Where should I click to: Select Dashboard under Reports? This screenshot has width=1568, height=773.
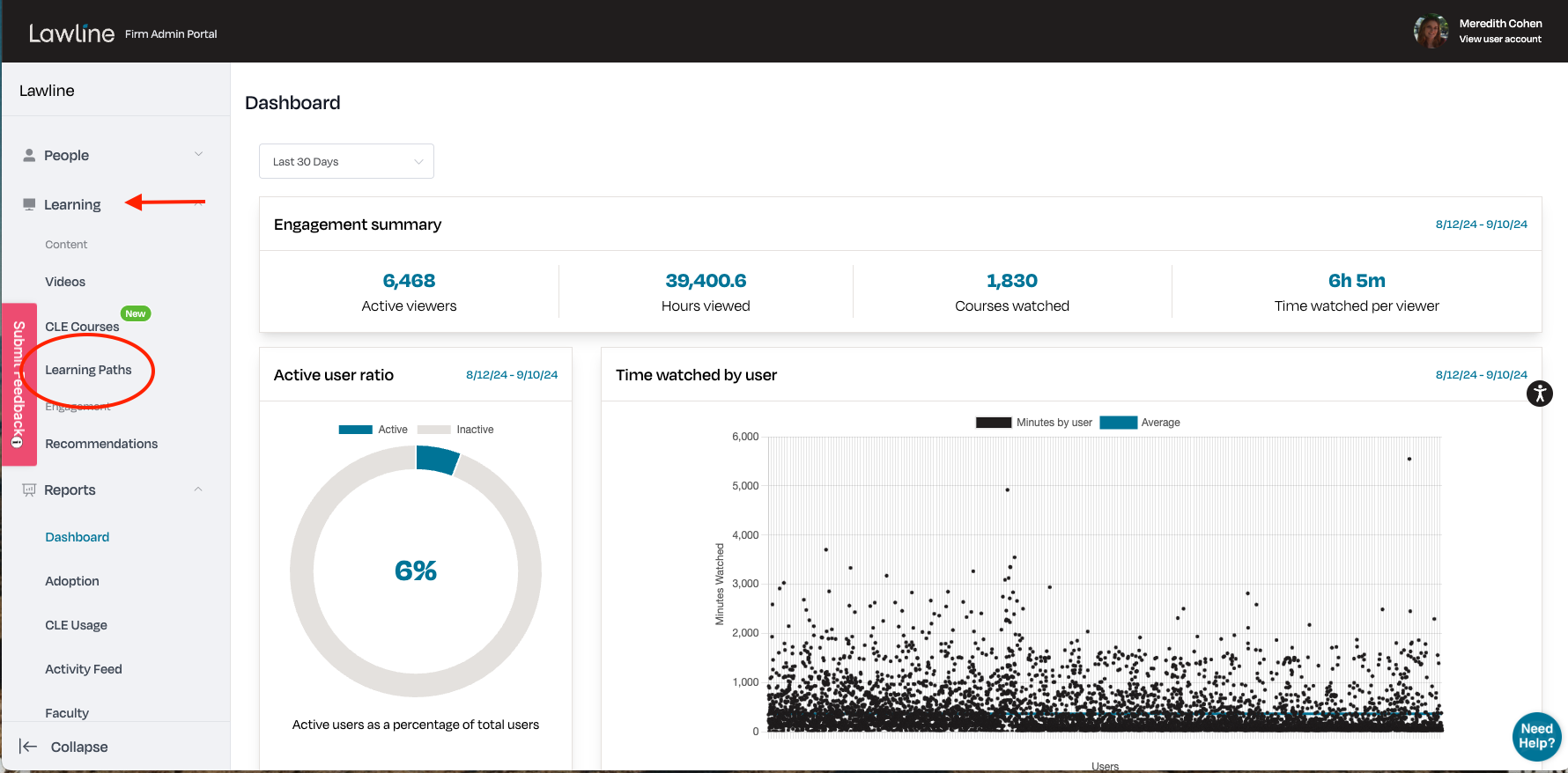(x=78, y=537)
